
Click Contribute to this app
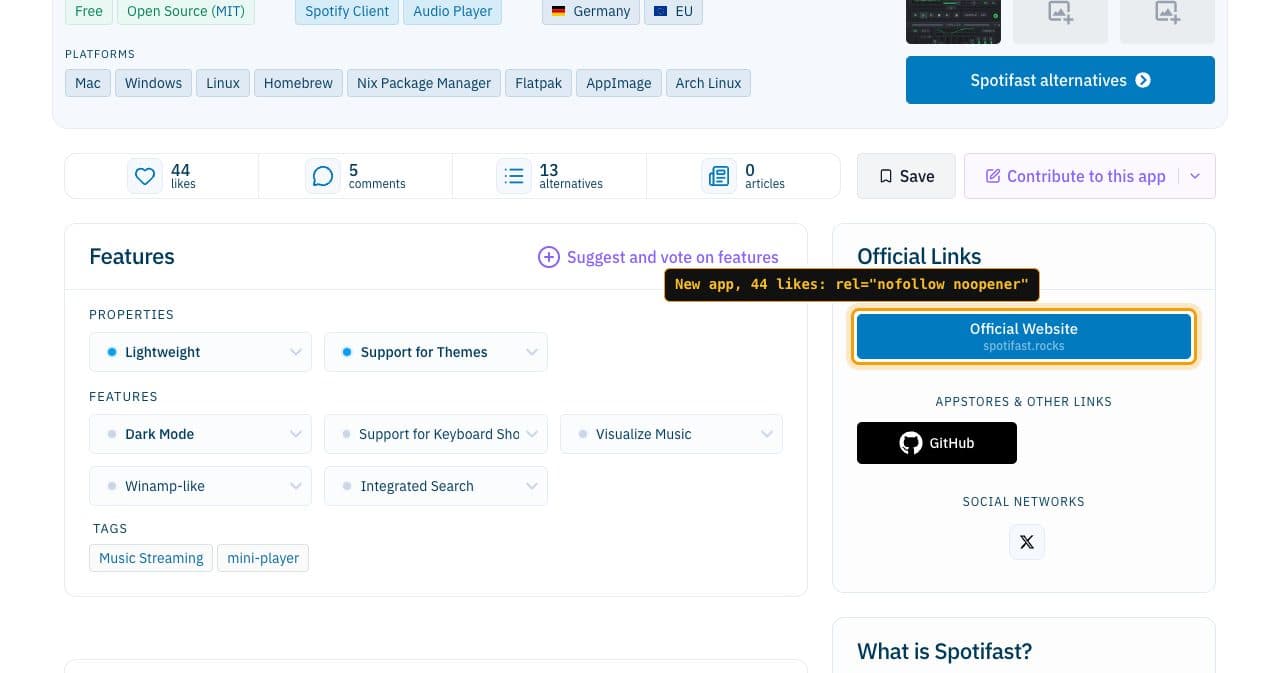click(1075, 176)
